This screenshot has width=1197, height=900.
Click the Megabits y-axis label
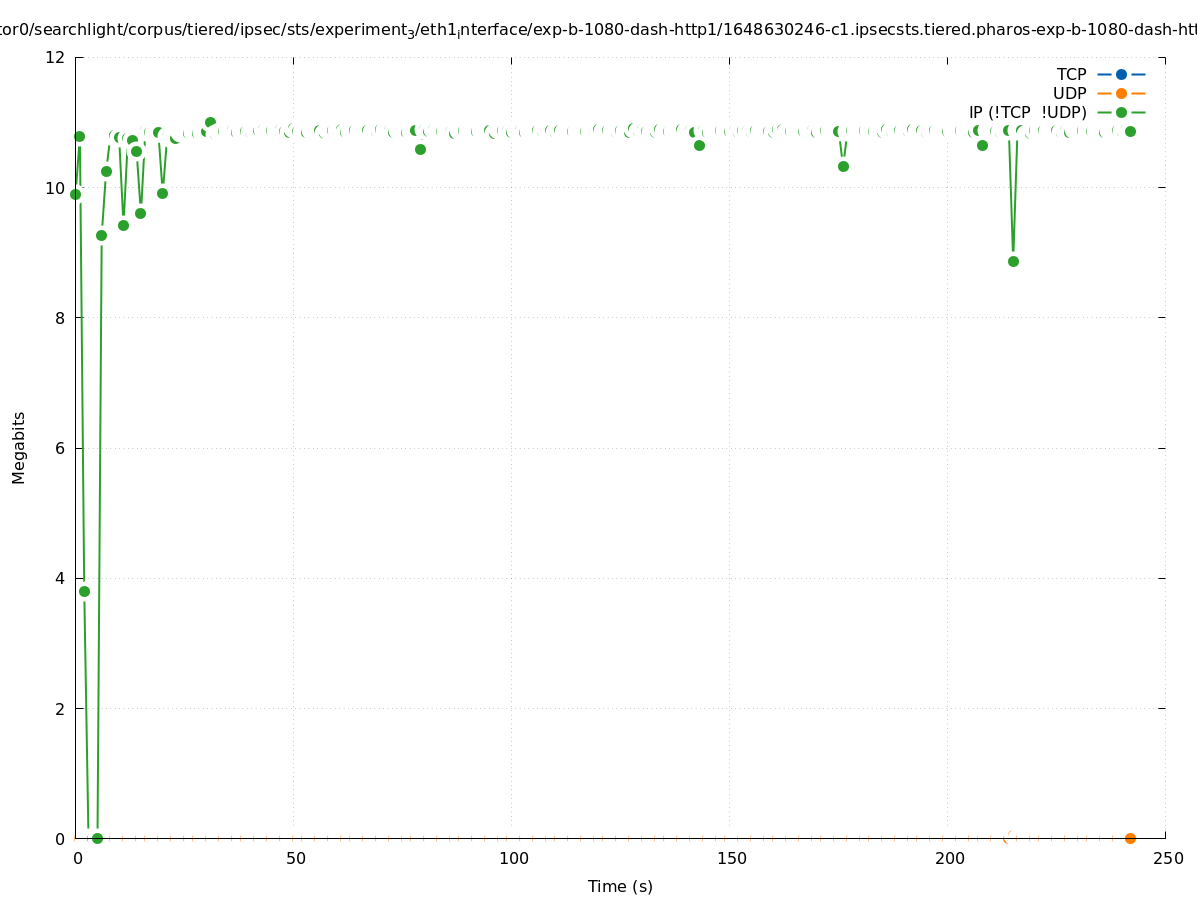pos(19,447)
